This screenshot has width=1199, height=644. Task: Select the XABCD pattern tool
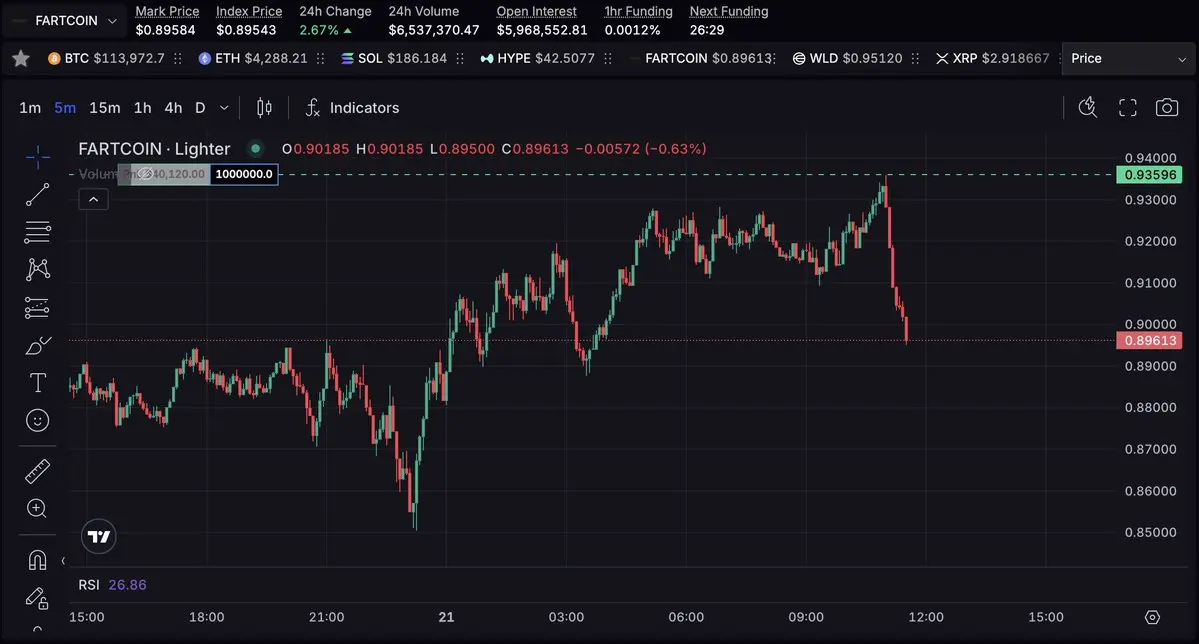[x=37, y=269]
